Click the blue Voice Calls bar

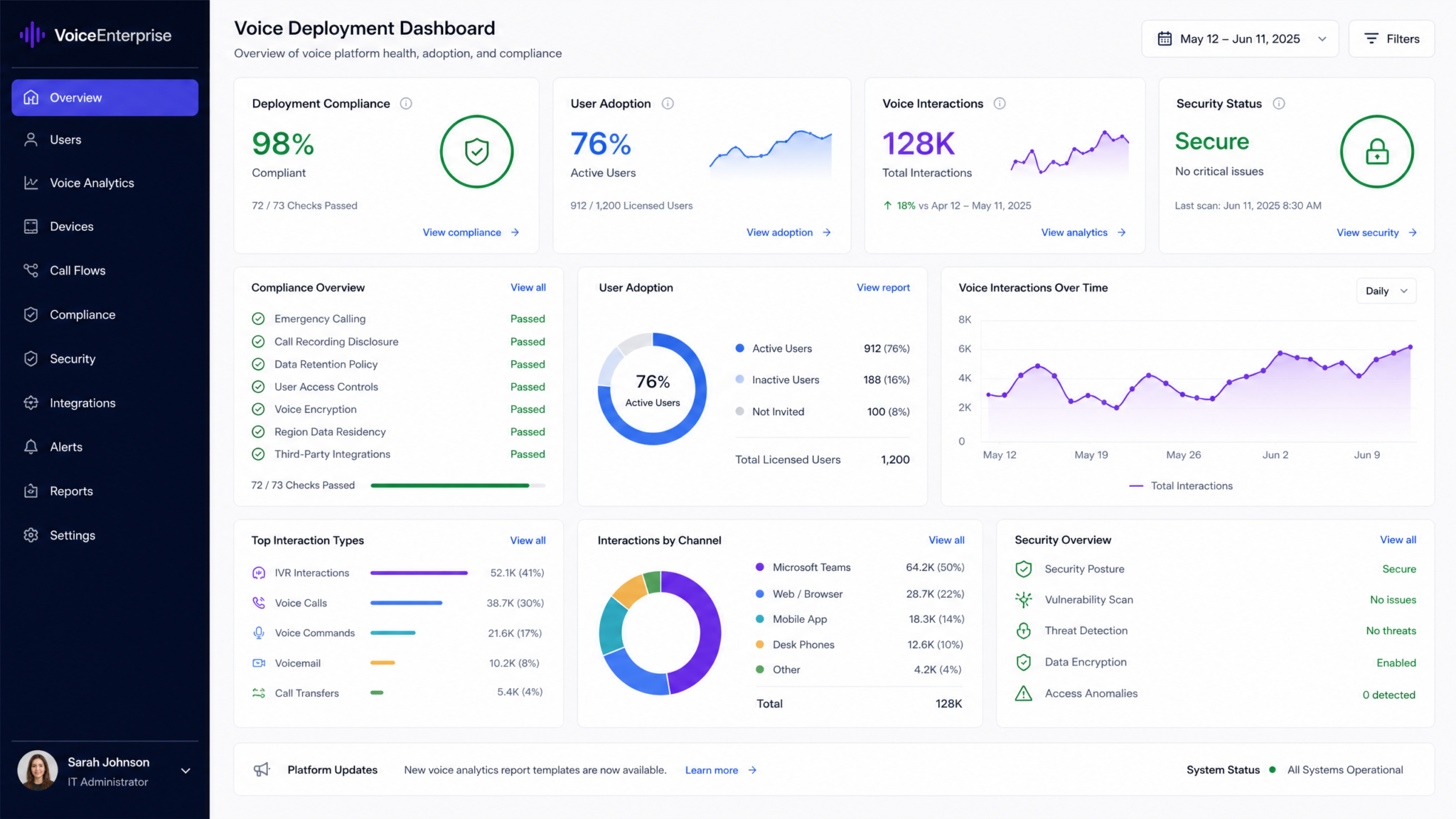pos(406,603)
